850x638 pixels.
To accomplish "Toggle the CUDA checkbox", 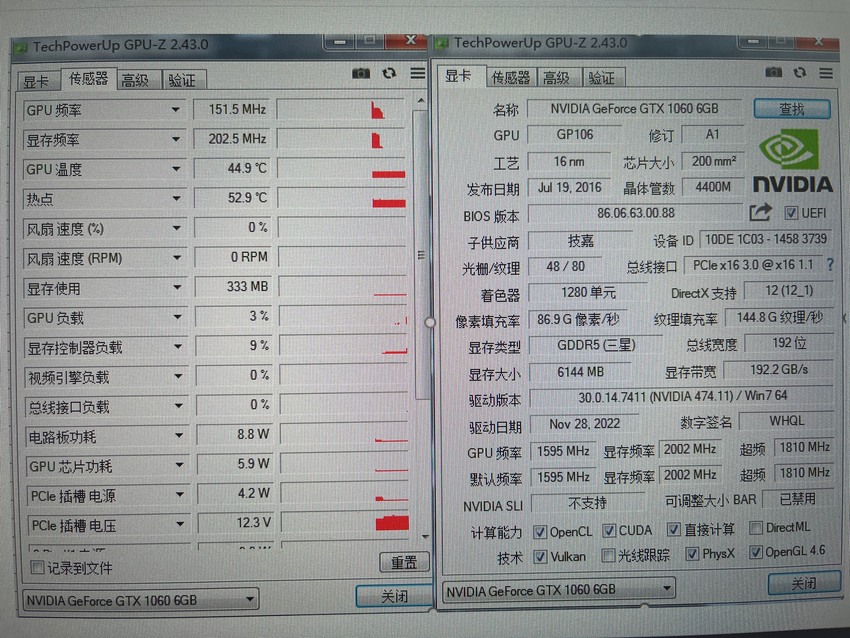I will (609, 530).
